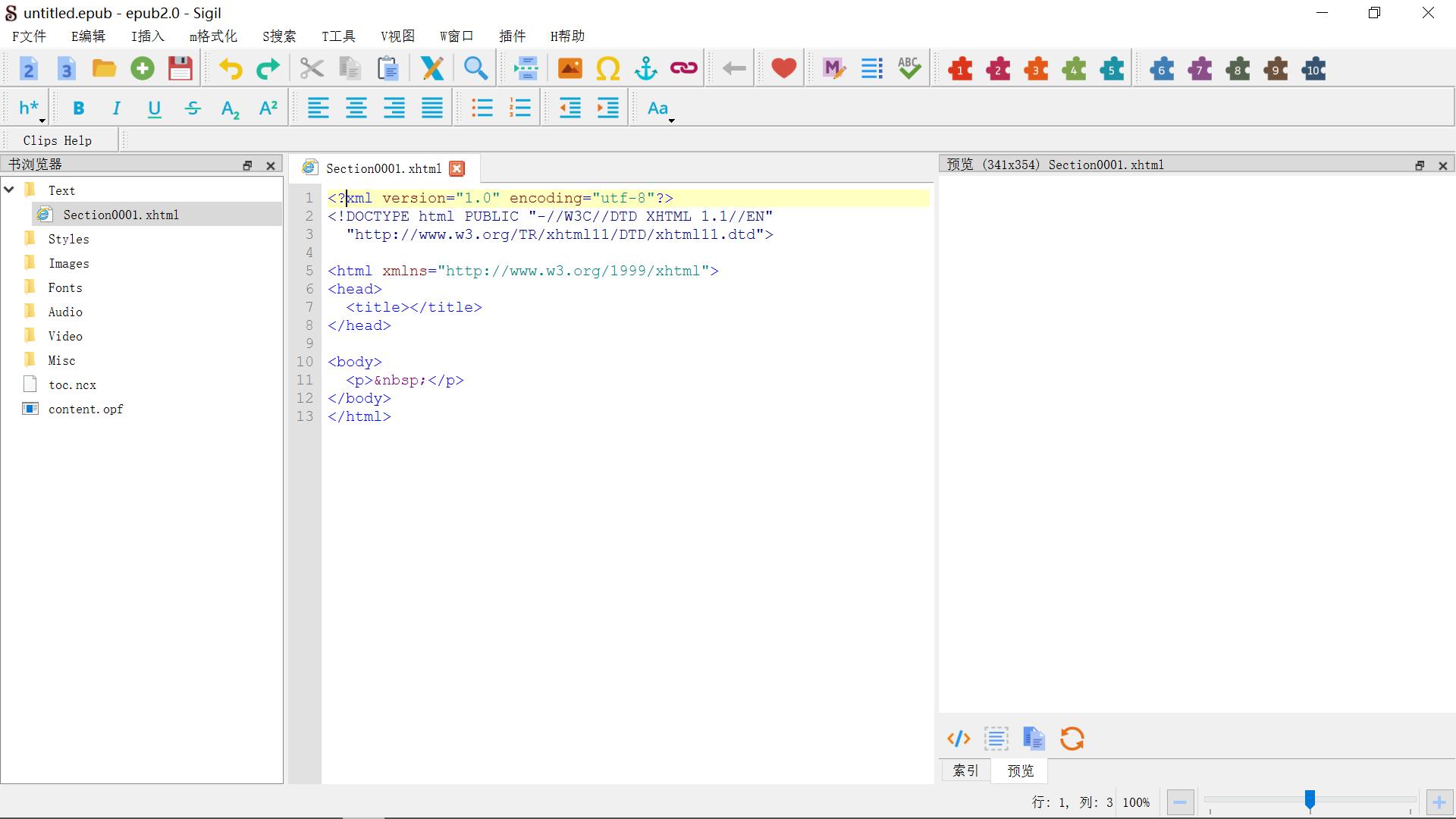1456x819 pixels.
Task: Refresh the preview with orange arrows icon
Action: 1072,739
